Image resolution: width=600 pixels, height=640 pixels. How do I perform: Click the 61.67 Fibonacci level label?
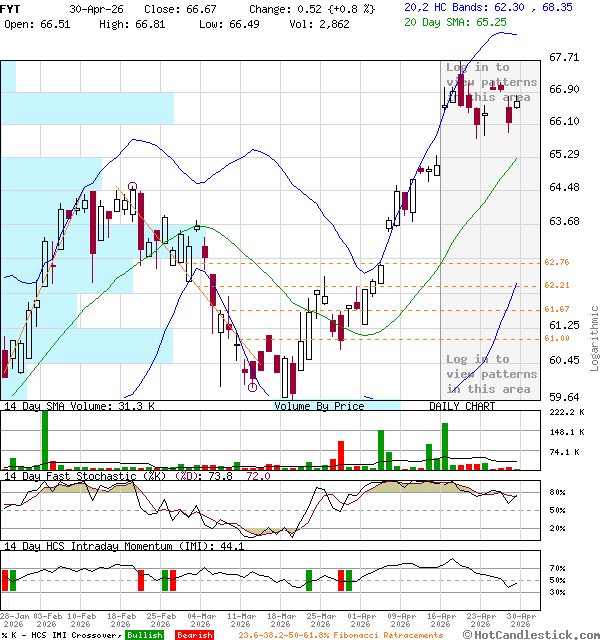pyautogui.click(x=556, y=309)
